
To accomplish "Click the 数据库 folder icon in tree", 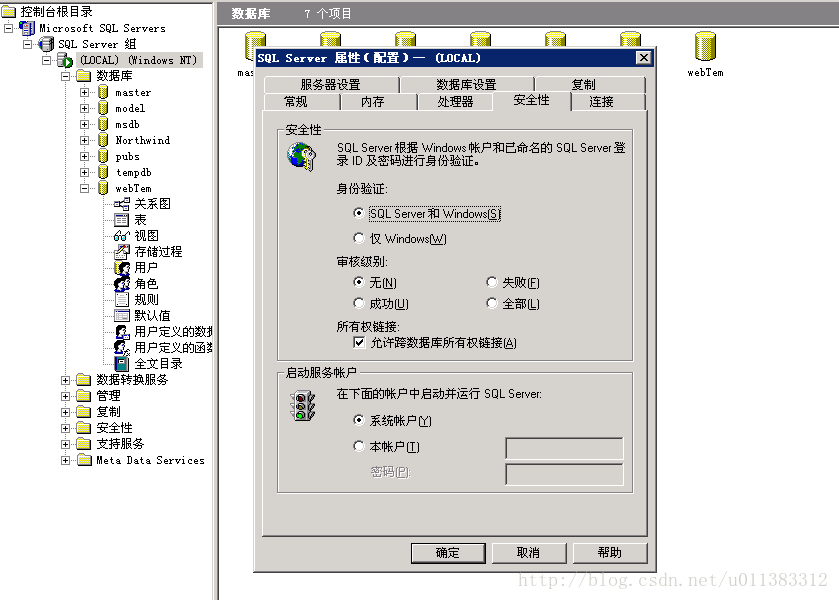I will pos(83,76).
